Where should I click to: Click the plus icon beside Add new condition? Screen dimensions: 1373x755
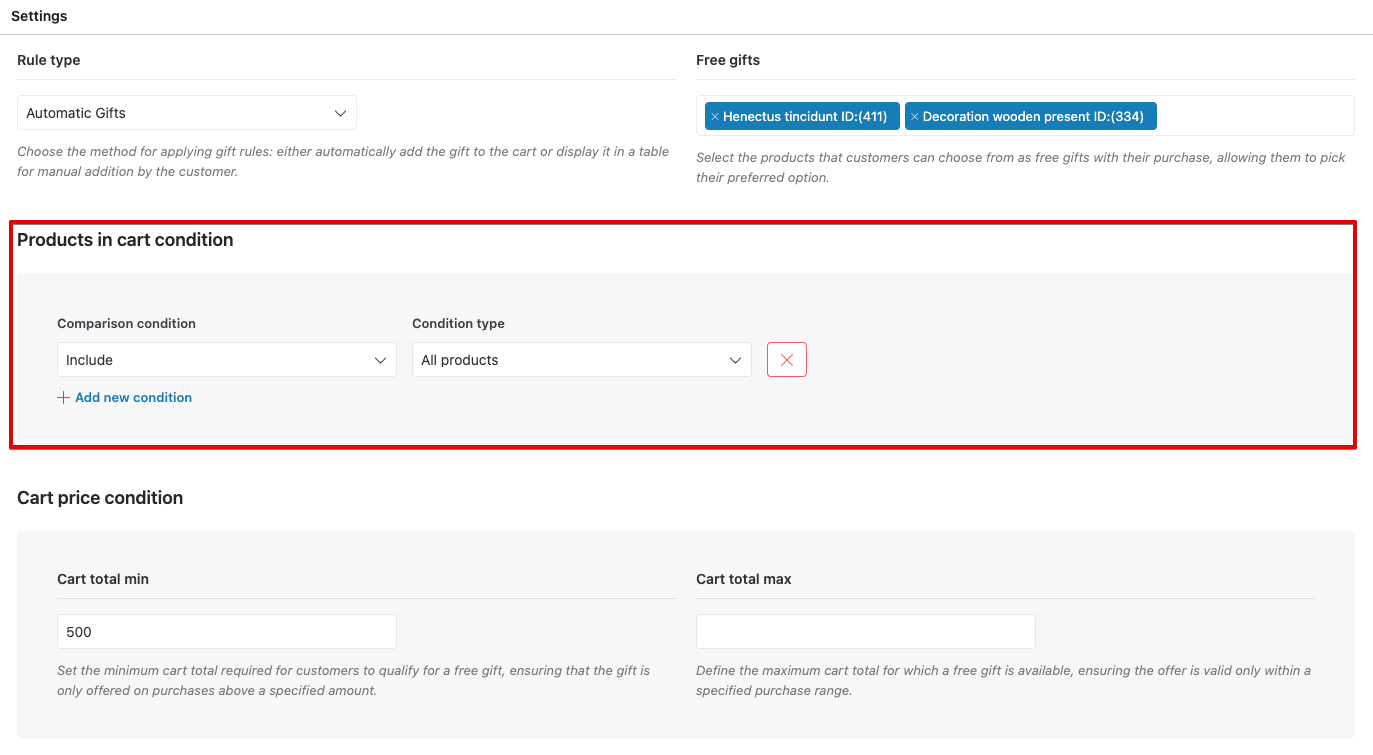pos(64,398)
